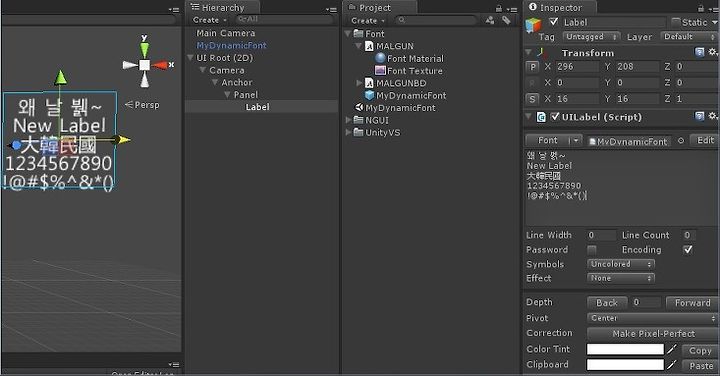Click the red X axis gizmo cone
The height and width of the screenshot is (376, 720).
tap(160, 65)
